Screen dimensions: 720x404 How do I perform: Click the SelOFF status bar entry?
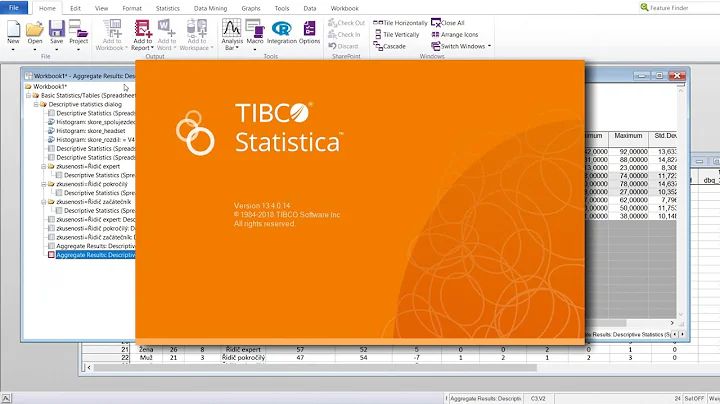[x=694, y=398]
